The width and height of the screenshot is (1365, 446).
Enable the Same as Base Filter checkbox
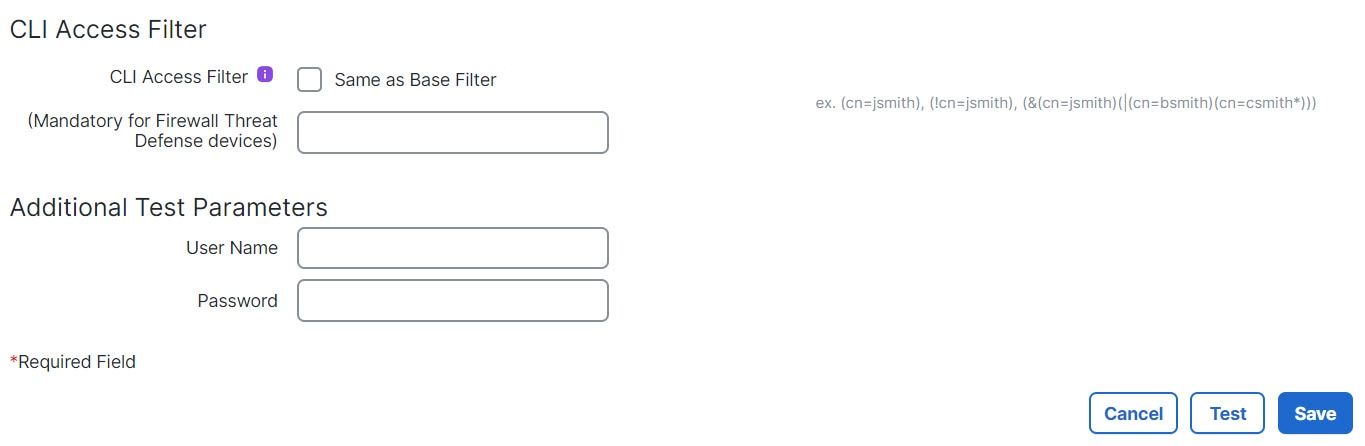point(310,79)
